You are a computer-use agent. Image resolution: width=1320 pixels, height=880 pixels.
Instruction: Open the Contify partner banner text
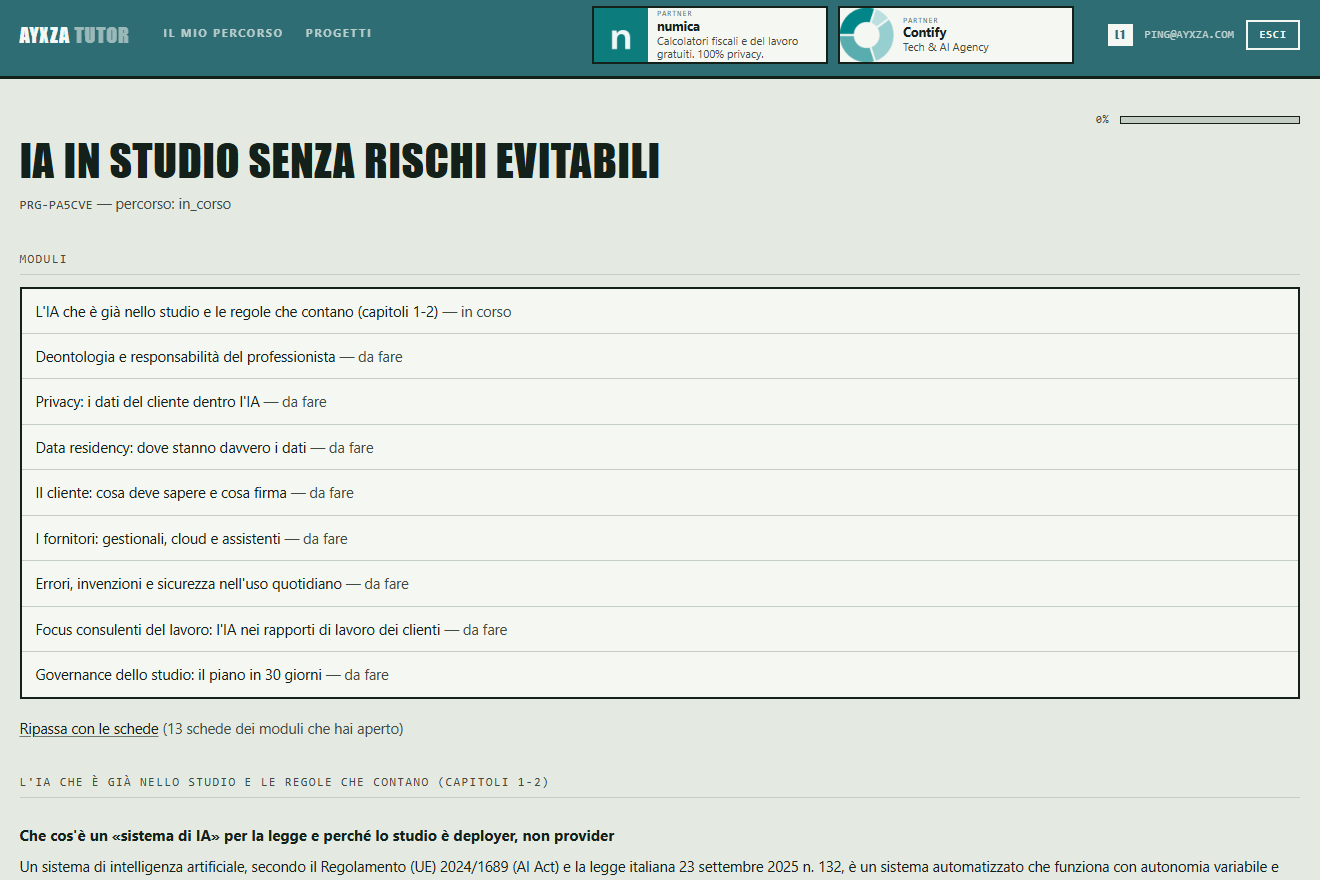(x=946, y=34)
